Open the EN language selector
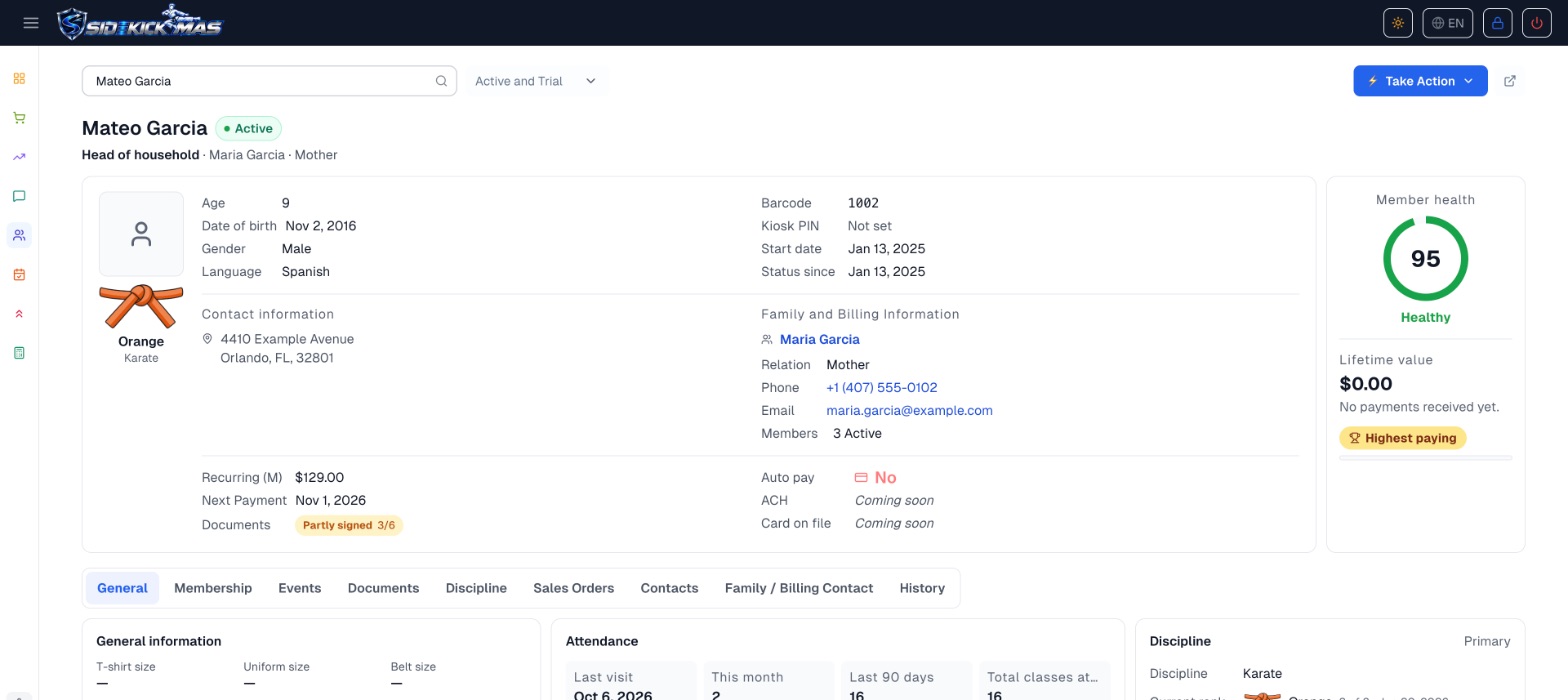The height and width of the screenshot is (700, 1568). [x=1447, y=23]
